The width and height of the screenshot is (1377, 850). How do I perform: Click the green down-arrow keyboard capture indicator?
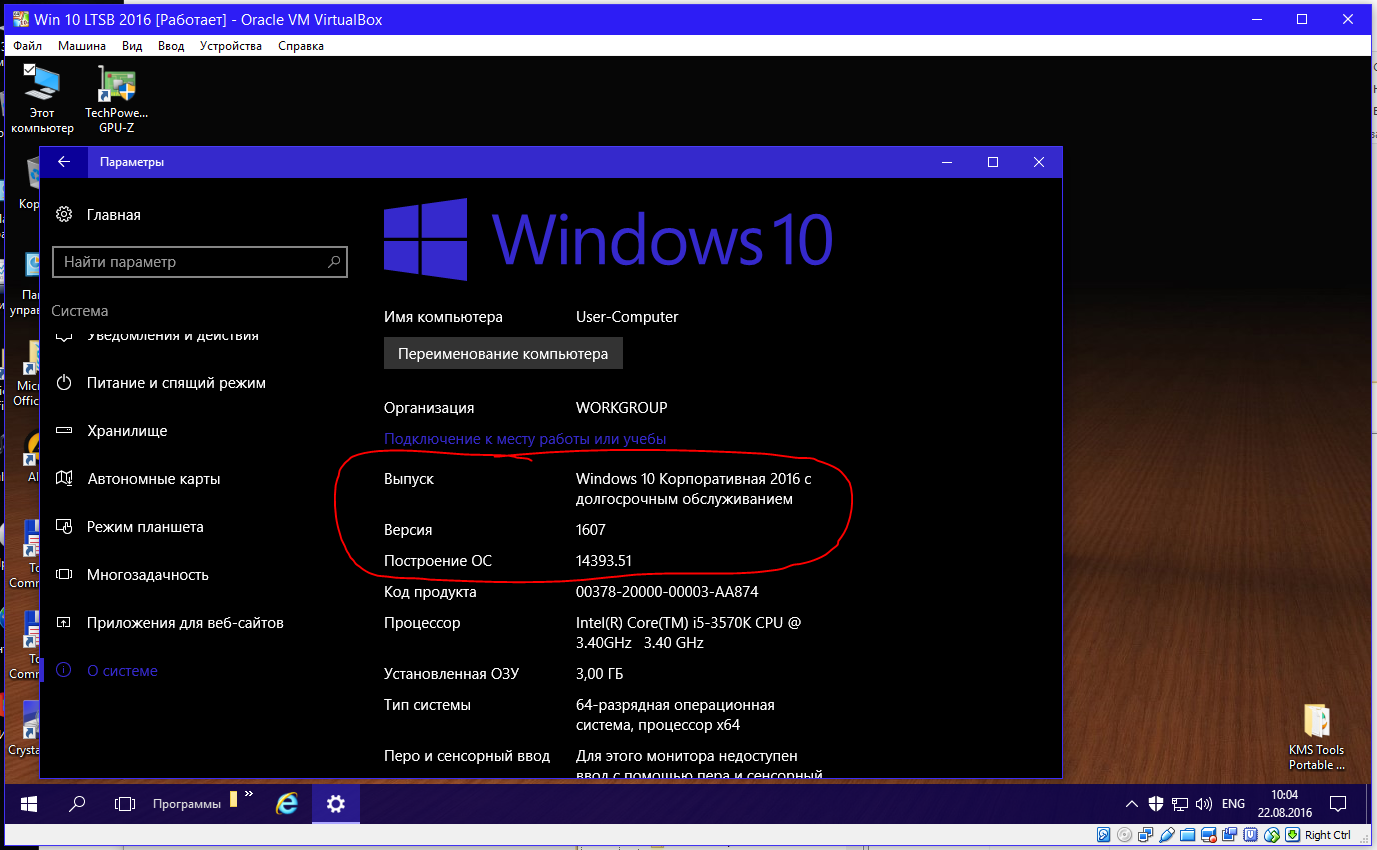[1293, 835]
